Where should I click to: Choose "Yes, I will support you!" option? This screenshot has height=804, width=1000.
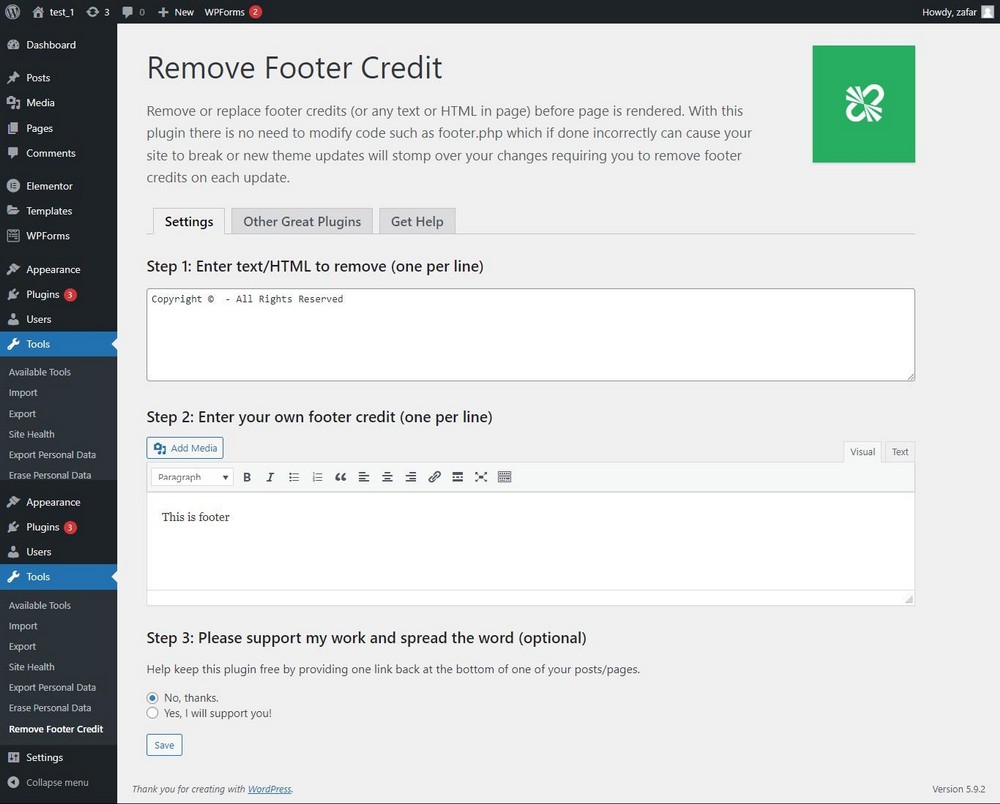[152, 713]
